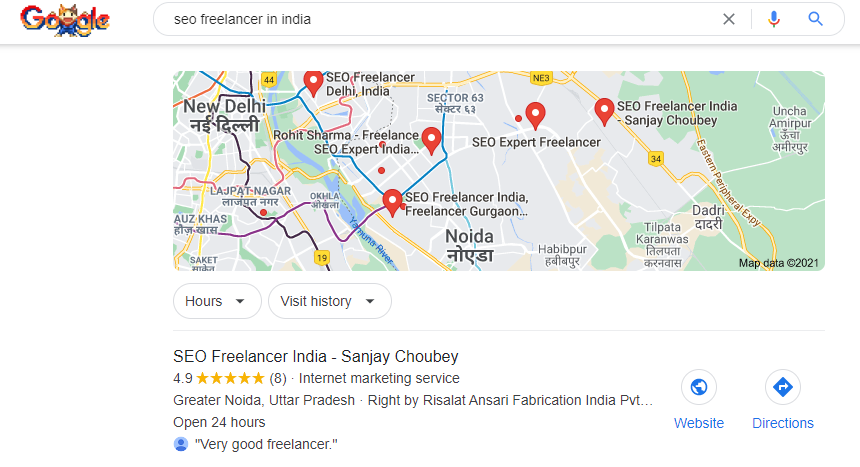Click the five-star rating row
The height and width of the screenshot is (467, 860).
230,379
